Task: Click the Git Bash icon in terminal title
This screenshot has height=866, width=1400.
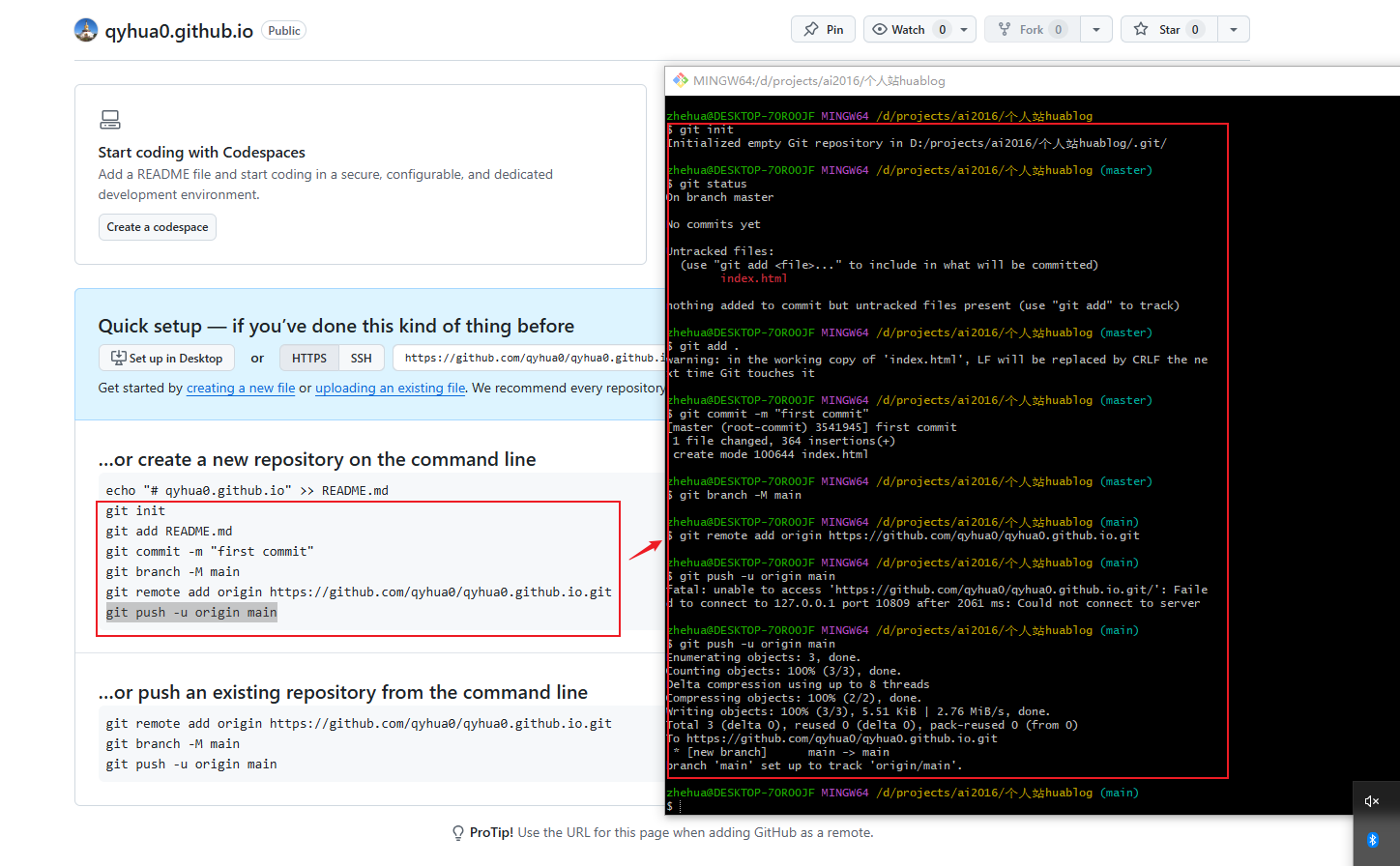Action: tap(681, 81)
